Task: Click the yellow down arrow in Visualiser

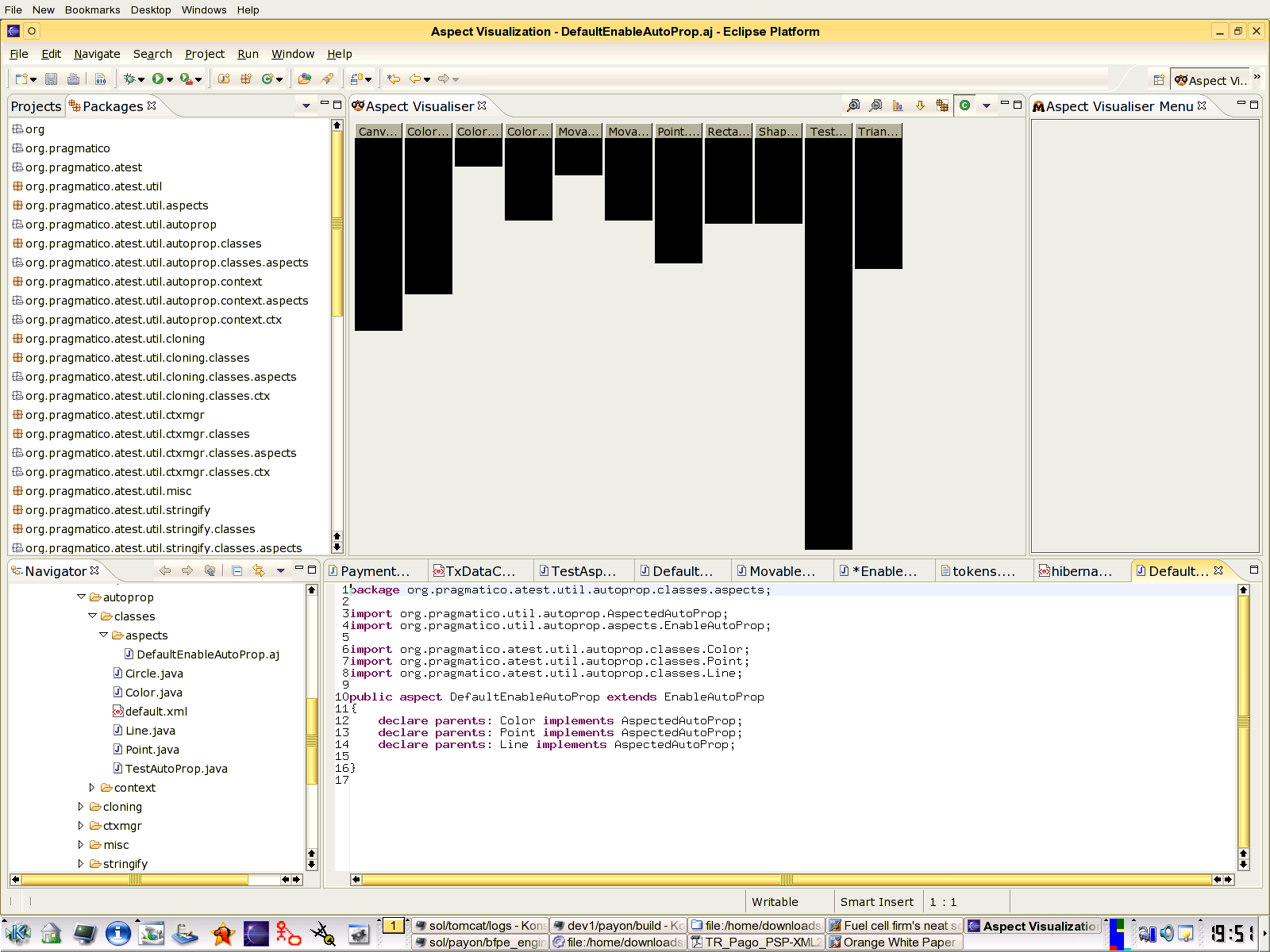Action: 920,106
